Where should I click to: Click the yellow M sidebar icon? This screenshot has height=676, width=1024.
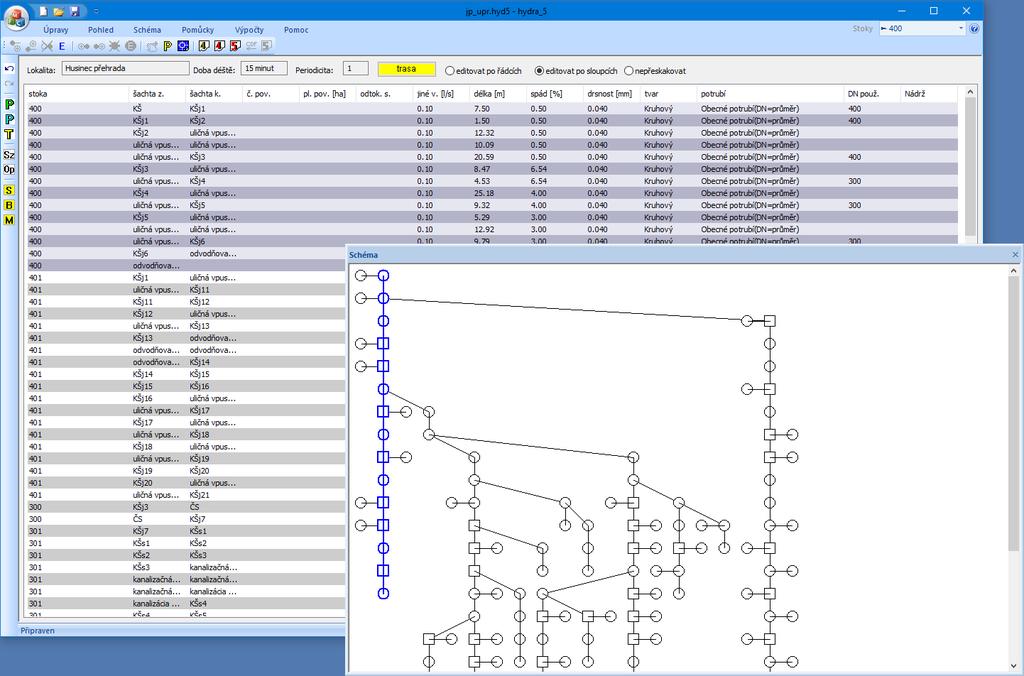(x=9, y=221)
